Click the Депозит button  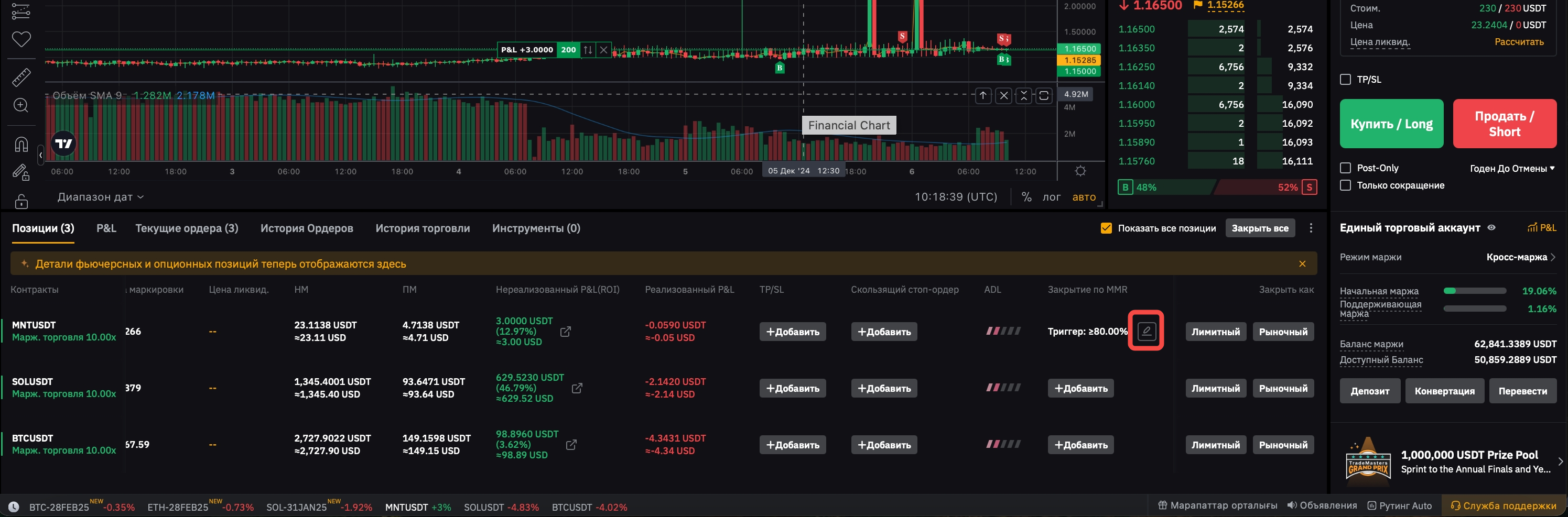[x=1369, y=391]
